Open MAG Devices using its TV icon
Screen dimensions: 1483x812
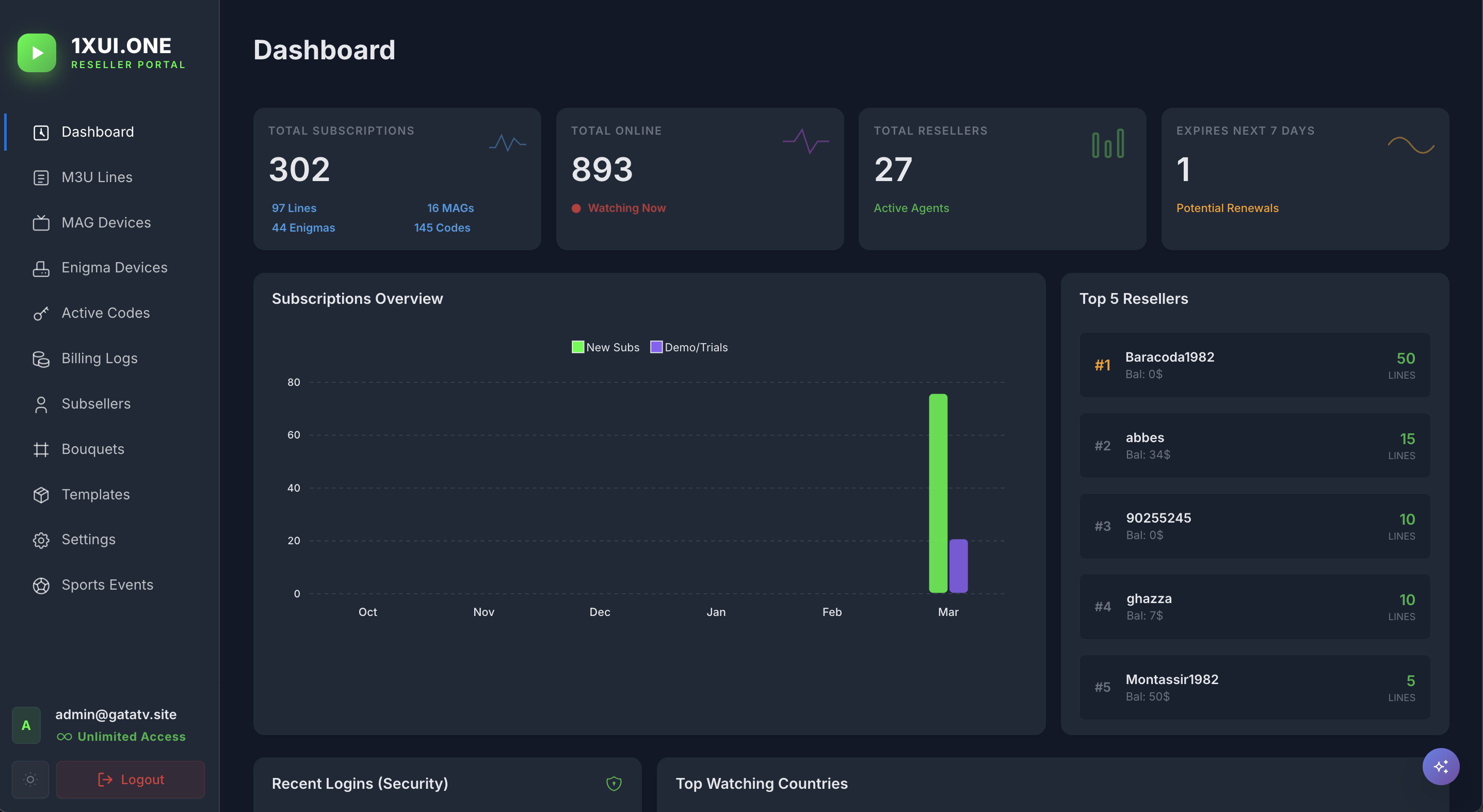40,223
